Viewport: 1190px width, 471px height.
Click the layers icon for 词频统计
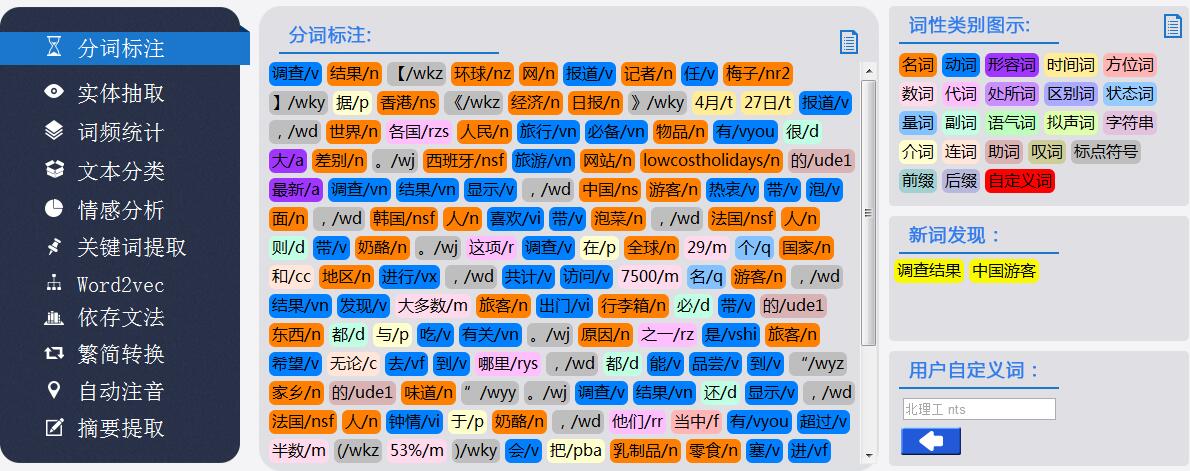[x=54, y=131]
